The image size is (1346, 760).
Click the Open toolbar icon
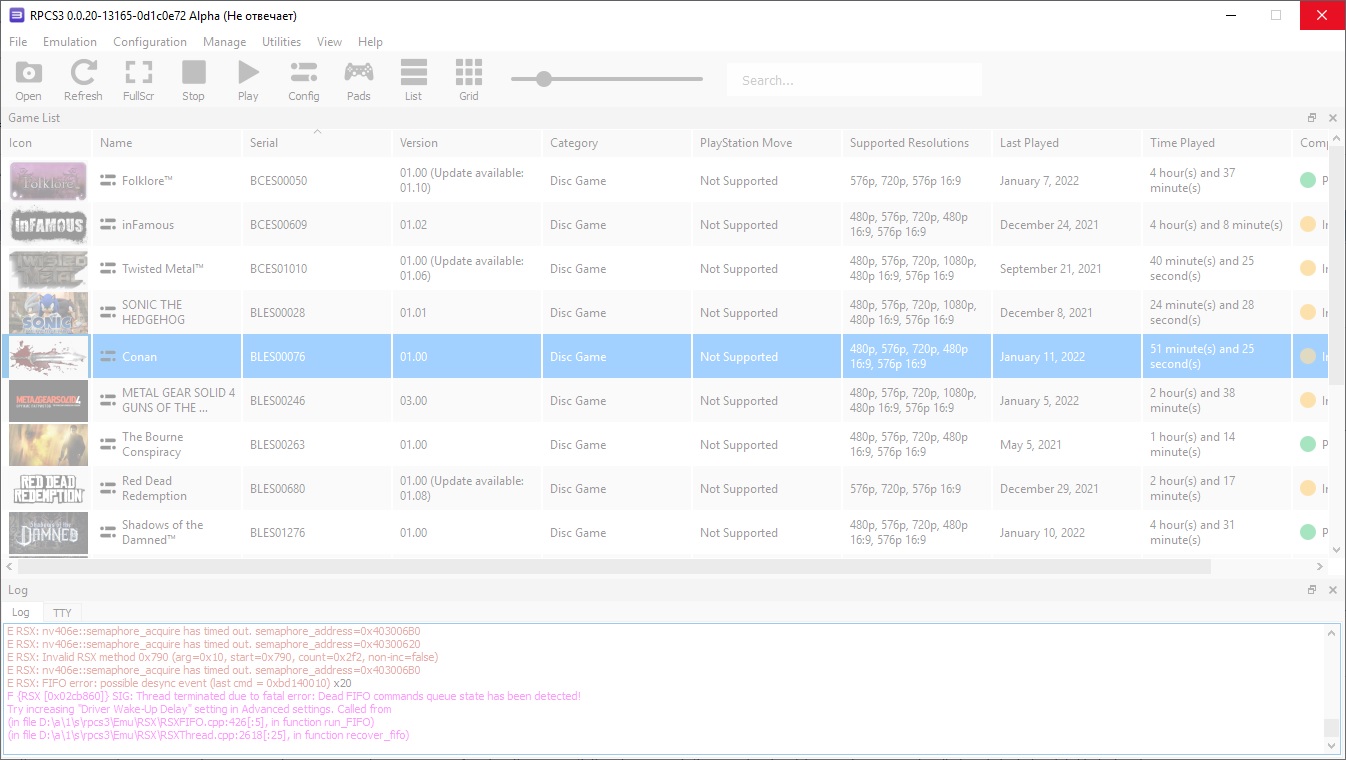point(28,80)
